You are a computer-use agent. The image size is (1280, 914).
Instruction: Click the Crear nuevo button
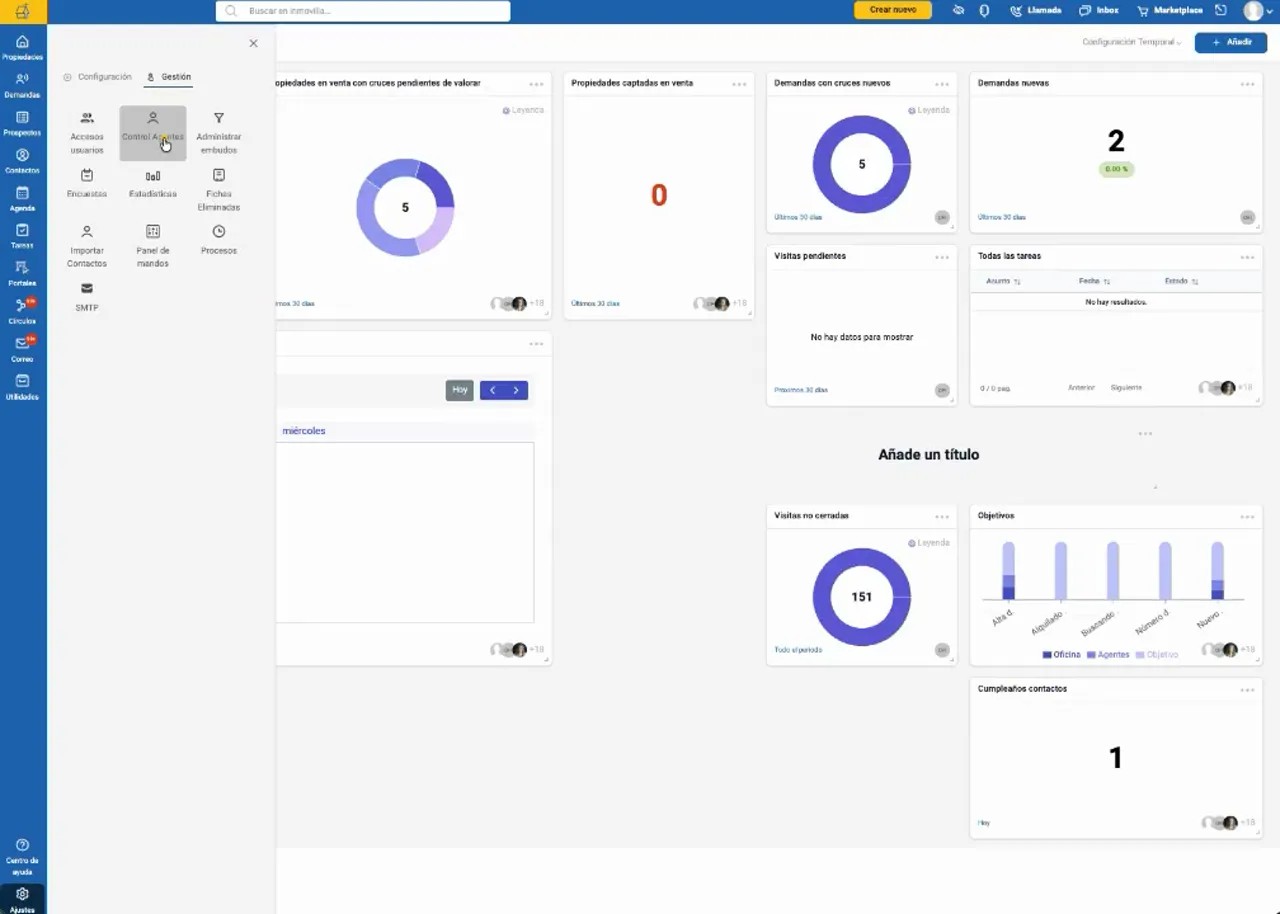[893, 10]
